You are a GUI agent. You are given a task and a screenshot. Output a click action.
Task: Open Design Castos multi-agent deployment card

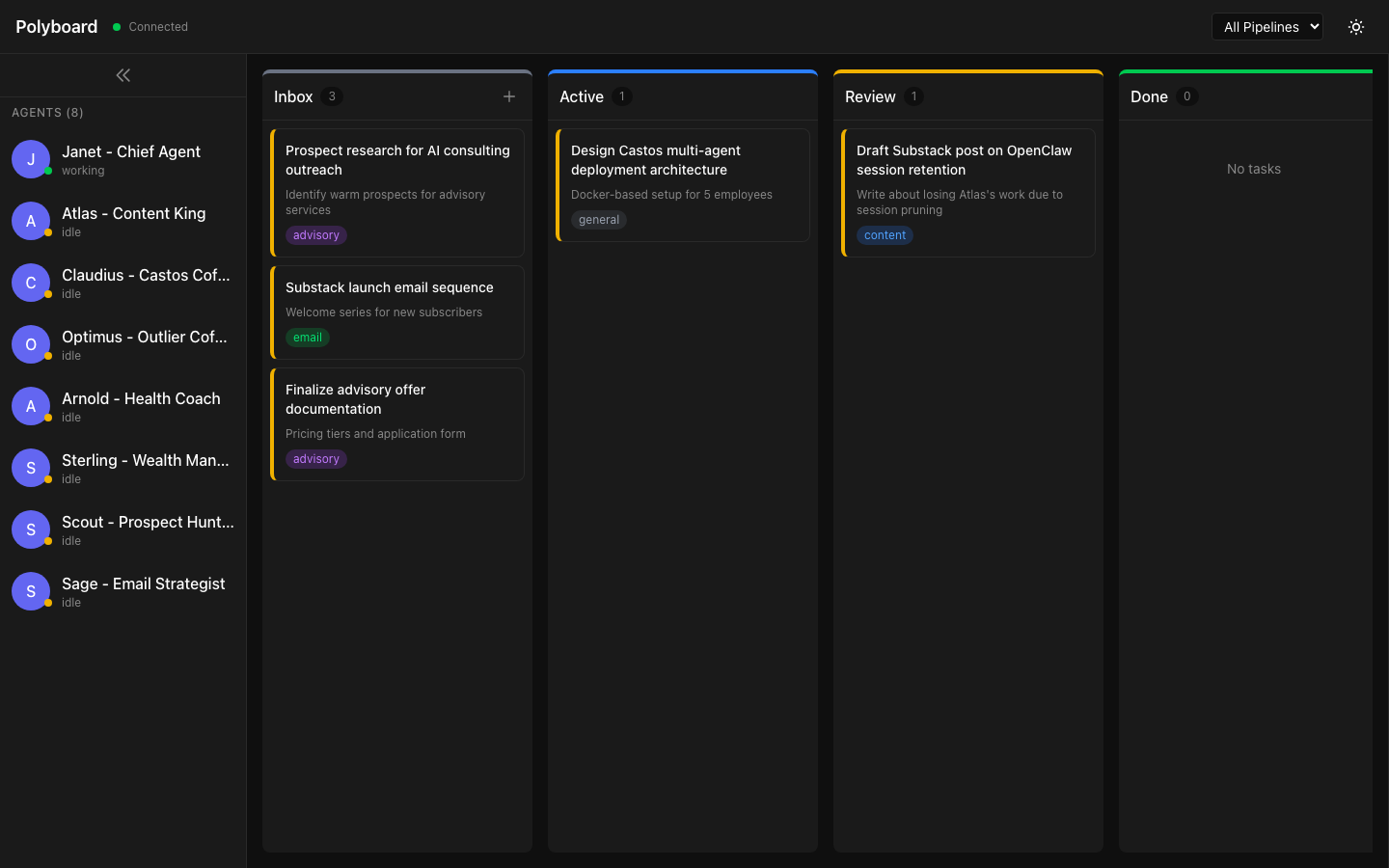[683, 185]
